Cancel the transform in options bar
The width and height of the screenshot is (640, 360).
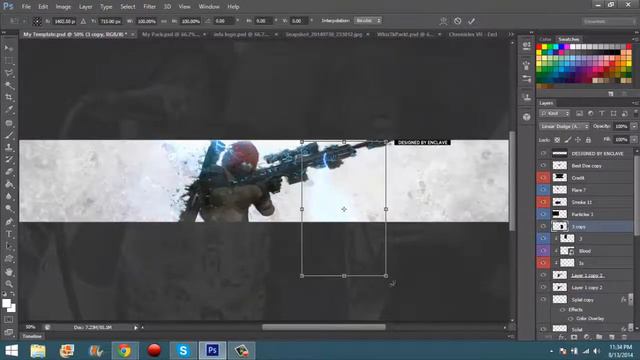click(458, 21)
